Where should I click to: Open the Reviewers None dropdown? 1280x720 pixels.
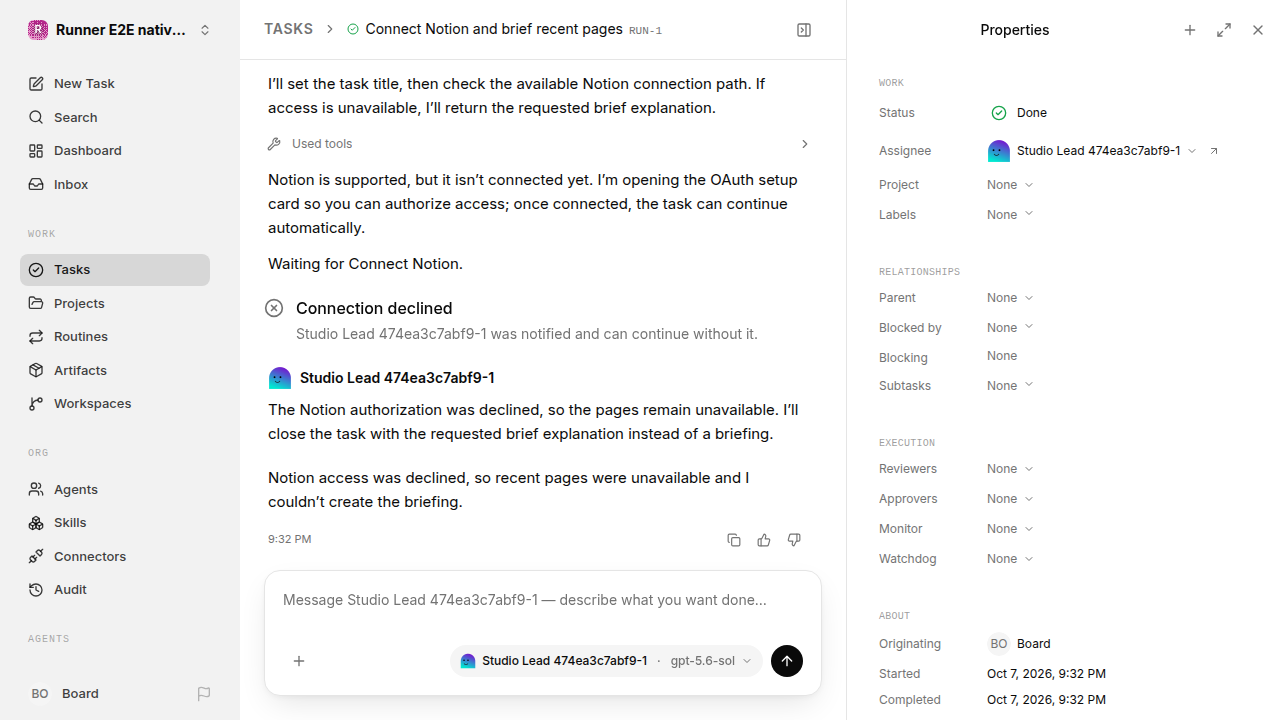coord(1010,469)
